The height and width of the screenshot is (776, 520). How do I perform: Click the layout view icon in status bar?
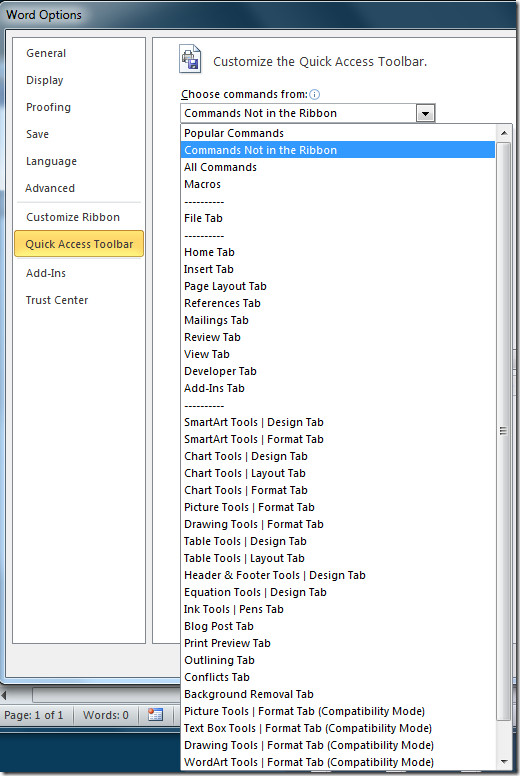click(x=155, y=715)
